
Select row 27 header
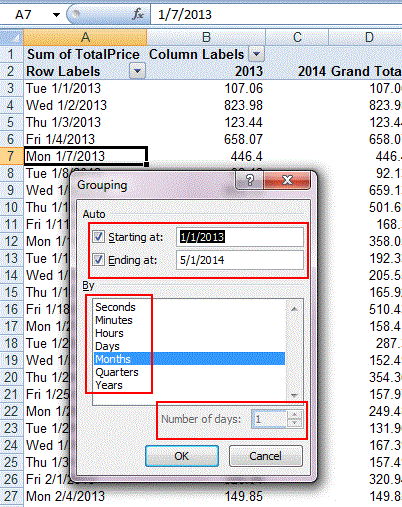coord(12,496)
